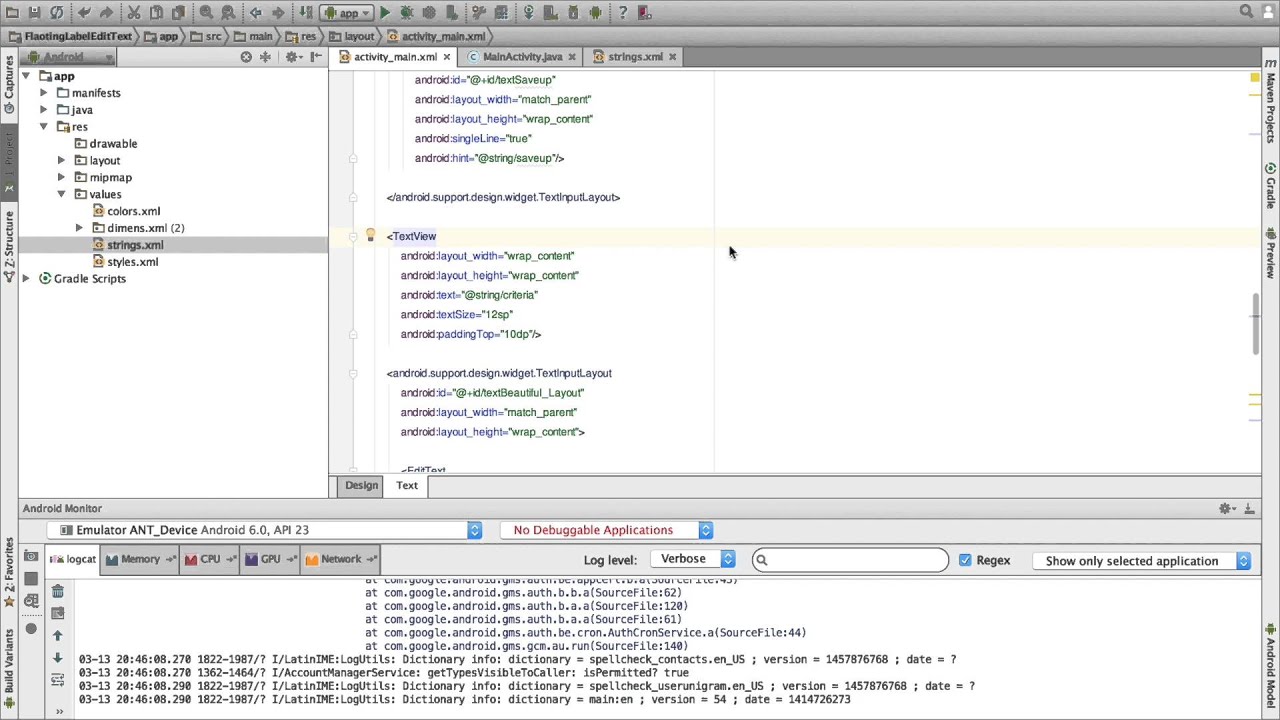
Task: Run the app with the green play icon
Action: click(x=385, y=13)
